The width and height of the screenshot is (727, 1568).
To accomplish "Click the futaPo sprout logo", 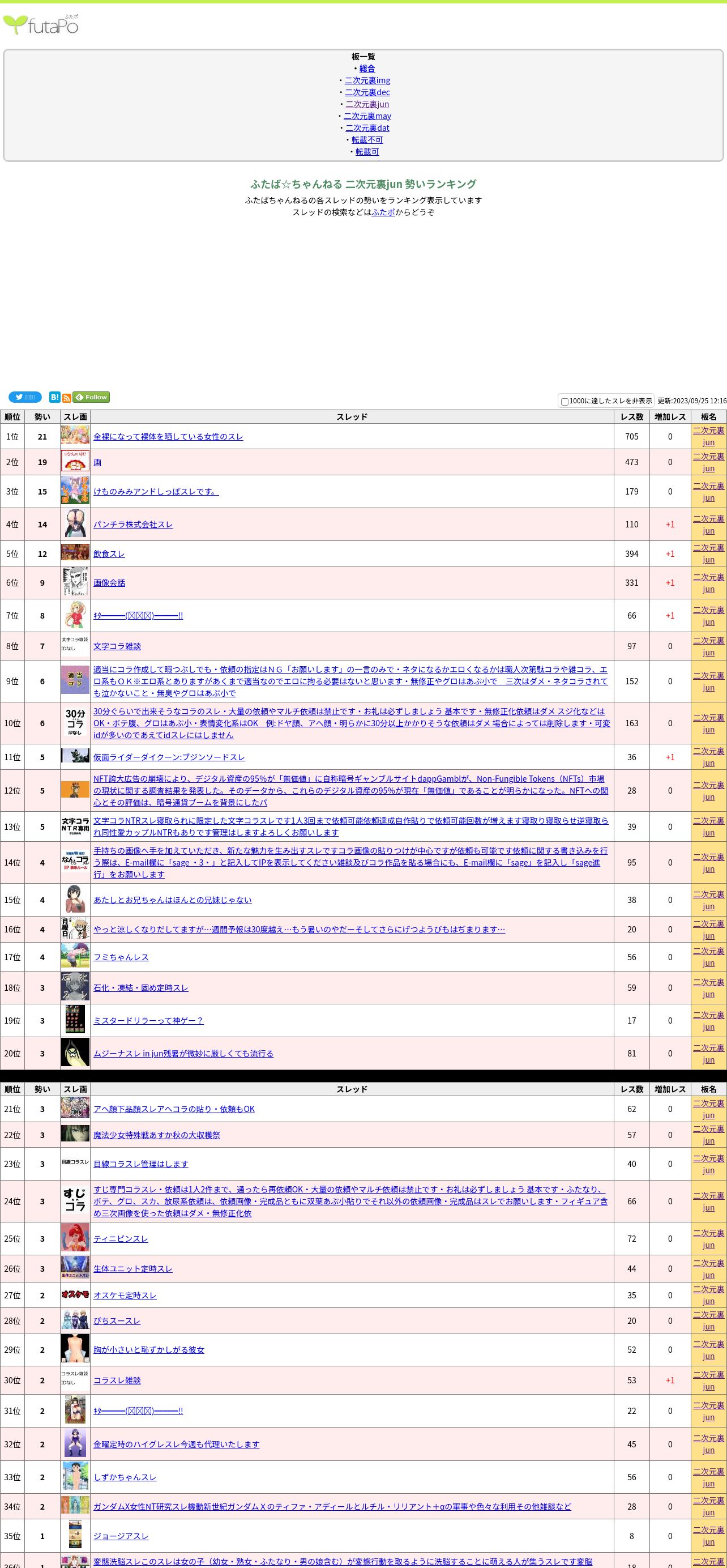I will pos(41,25).
